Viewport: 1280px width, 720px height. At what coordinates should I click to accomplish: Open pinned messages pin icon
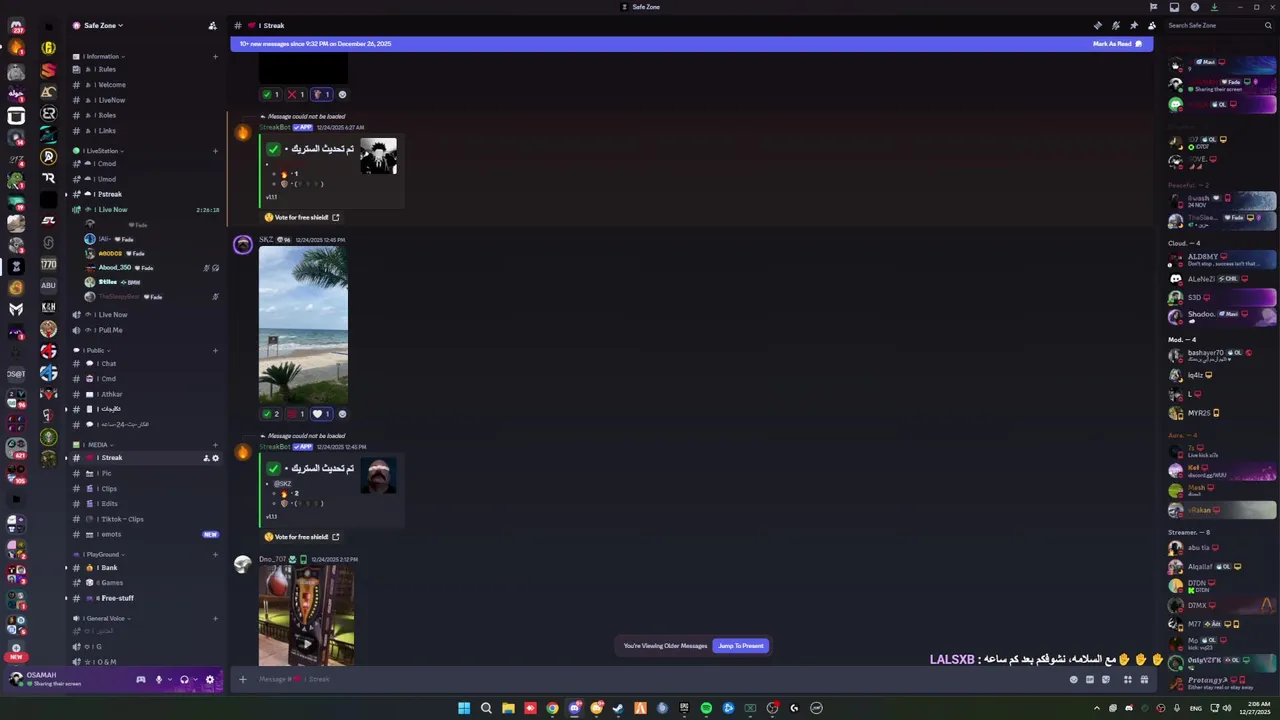(1133, 25)
